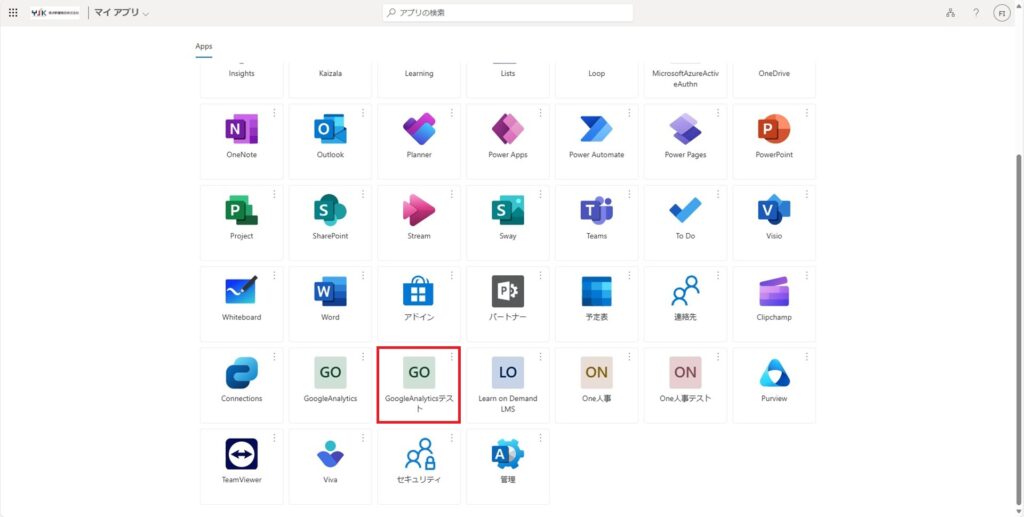Open the OneDrive app tile
The width and height of the screenshot is (1024, 517).
click(x=775, y=80)
